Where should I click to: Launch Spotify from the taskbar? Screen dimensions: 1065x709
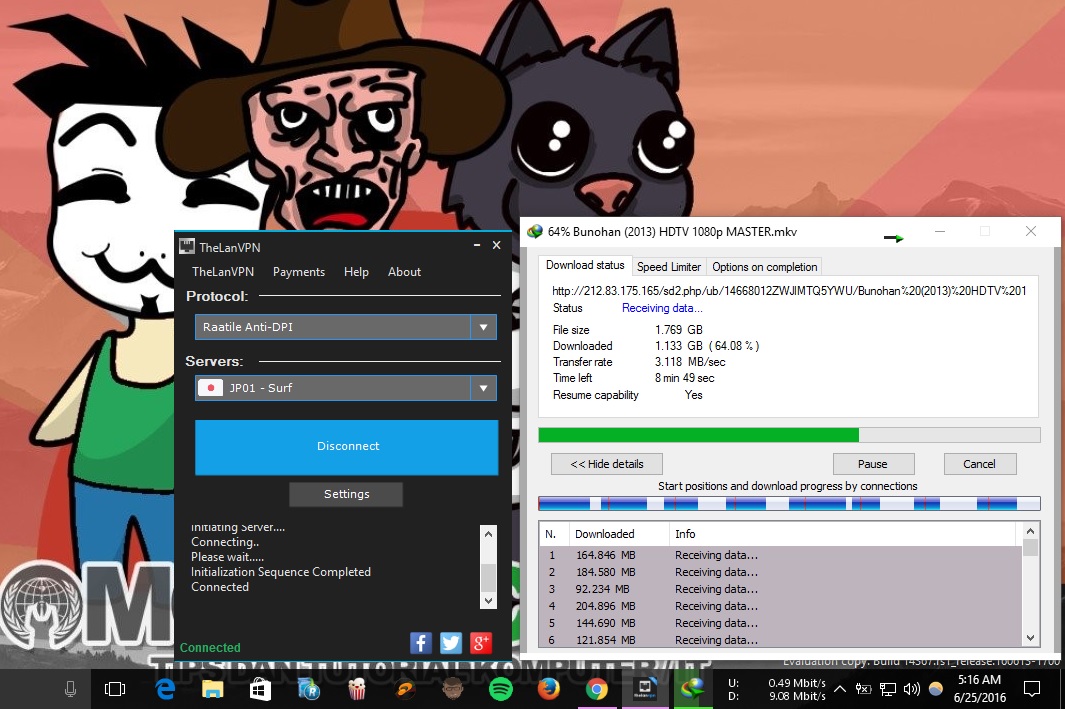pos(501,689)
